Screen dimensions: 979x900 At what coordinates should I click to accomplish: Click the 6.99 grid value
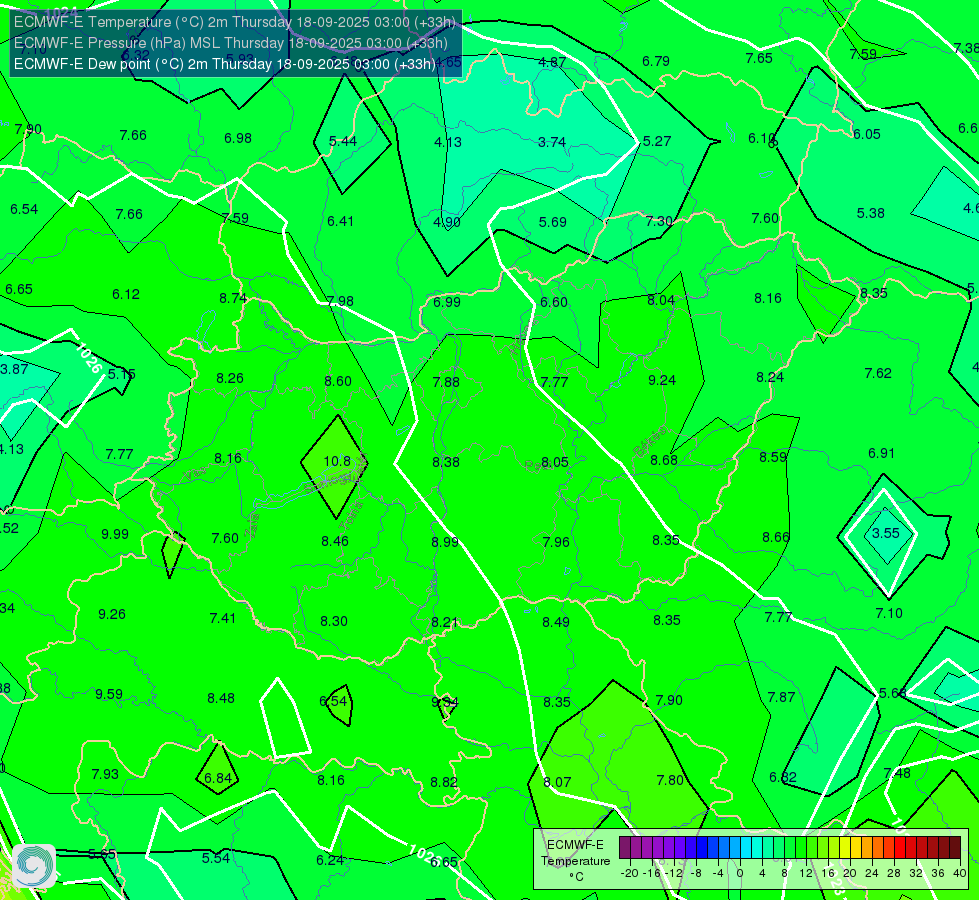[x=446, y=302]
